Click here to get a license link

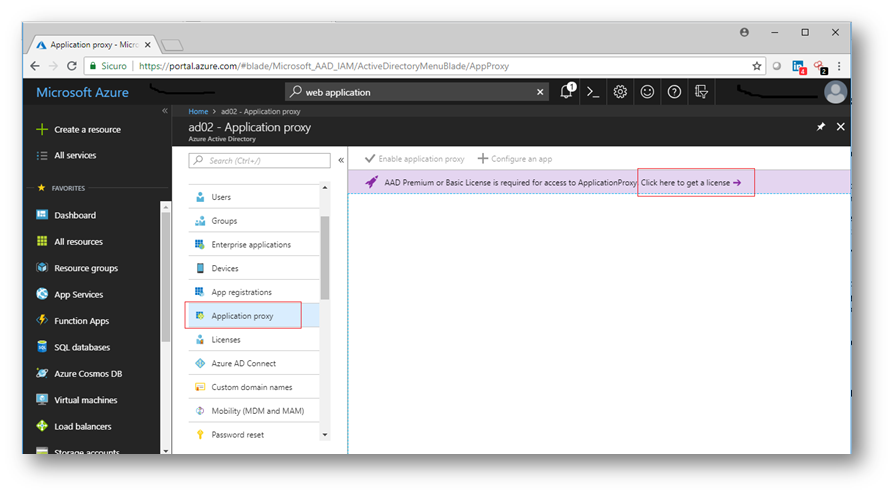click(691, 182)
